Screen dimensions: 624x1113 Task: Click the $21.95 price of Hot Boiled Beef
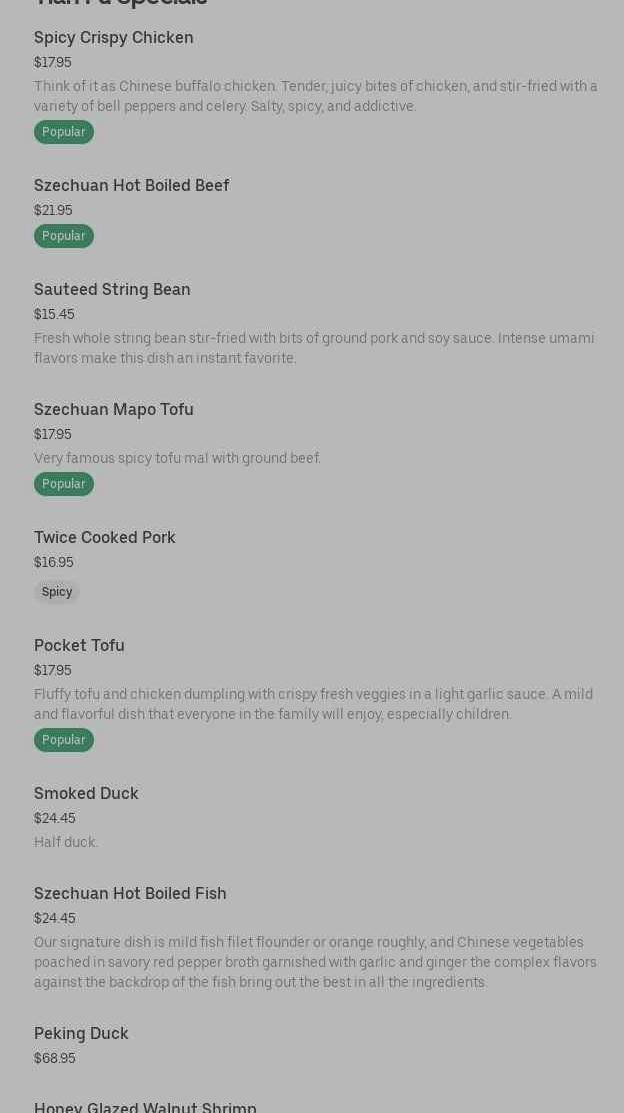[53, 210]
